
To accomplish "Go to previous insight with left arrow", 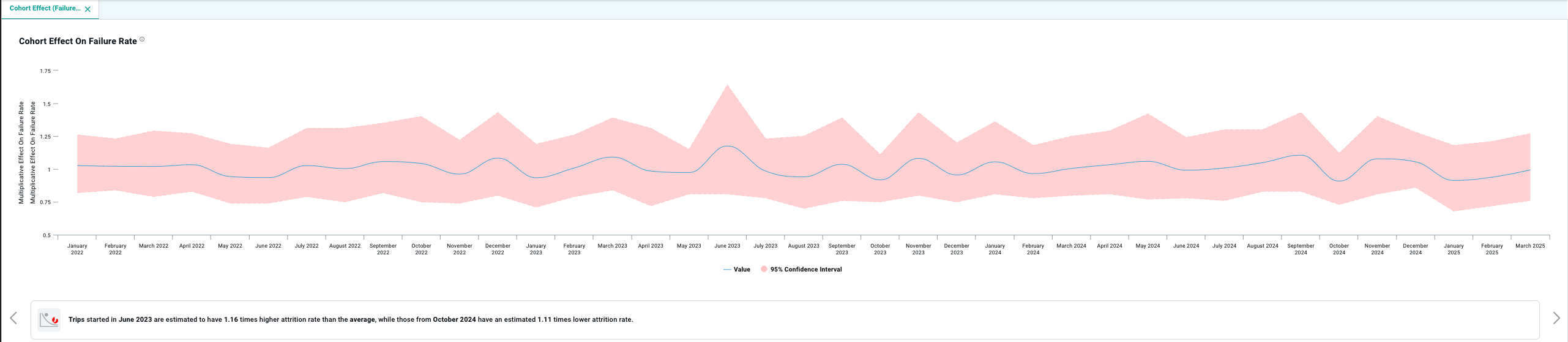I will pyautogui.click(x=13, y=317).
